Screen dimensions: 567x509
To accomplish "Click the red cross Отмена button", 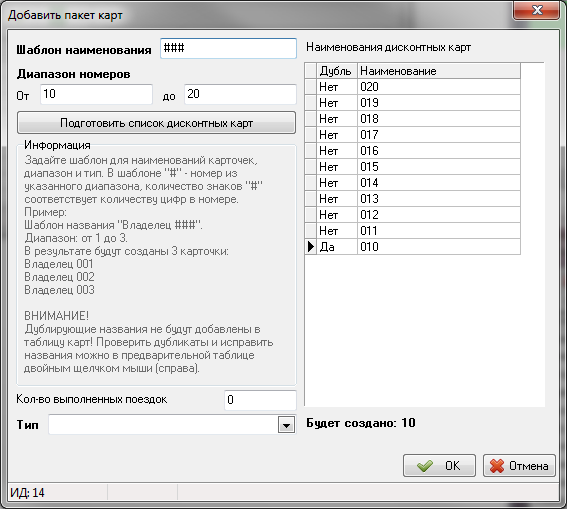I will click(519, 466).
